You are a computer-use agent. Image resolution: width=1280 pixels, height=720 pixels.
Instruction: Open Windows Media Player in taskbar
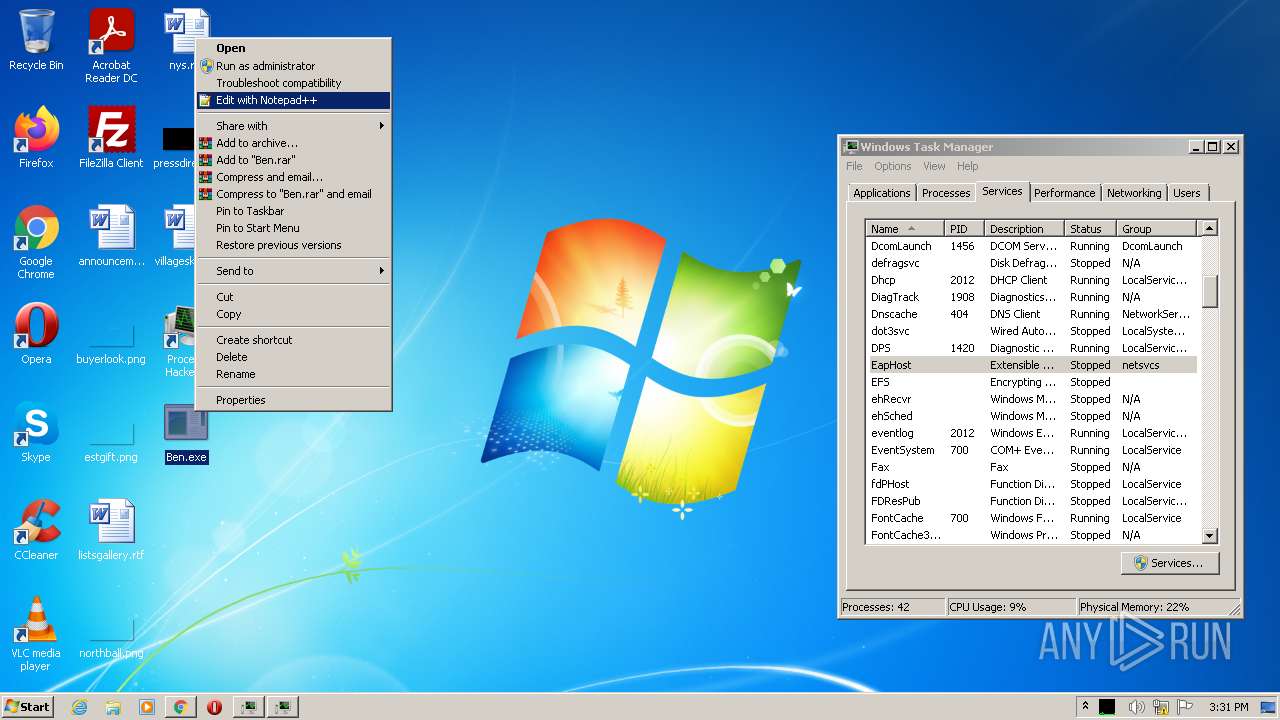coord(147,707)
